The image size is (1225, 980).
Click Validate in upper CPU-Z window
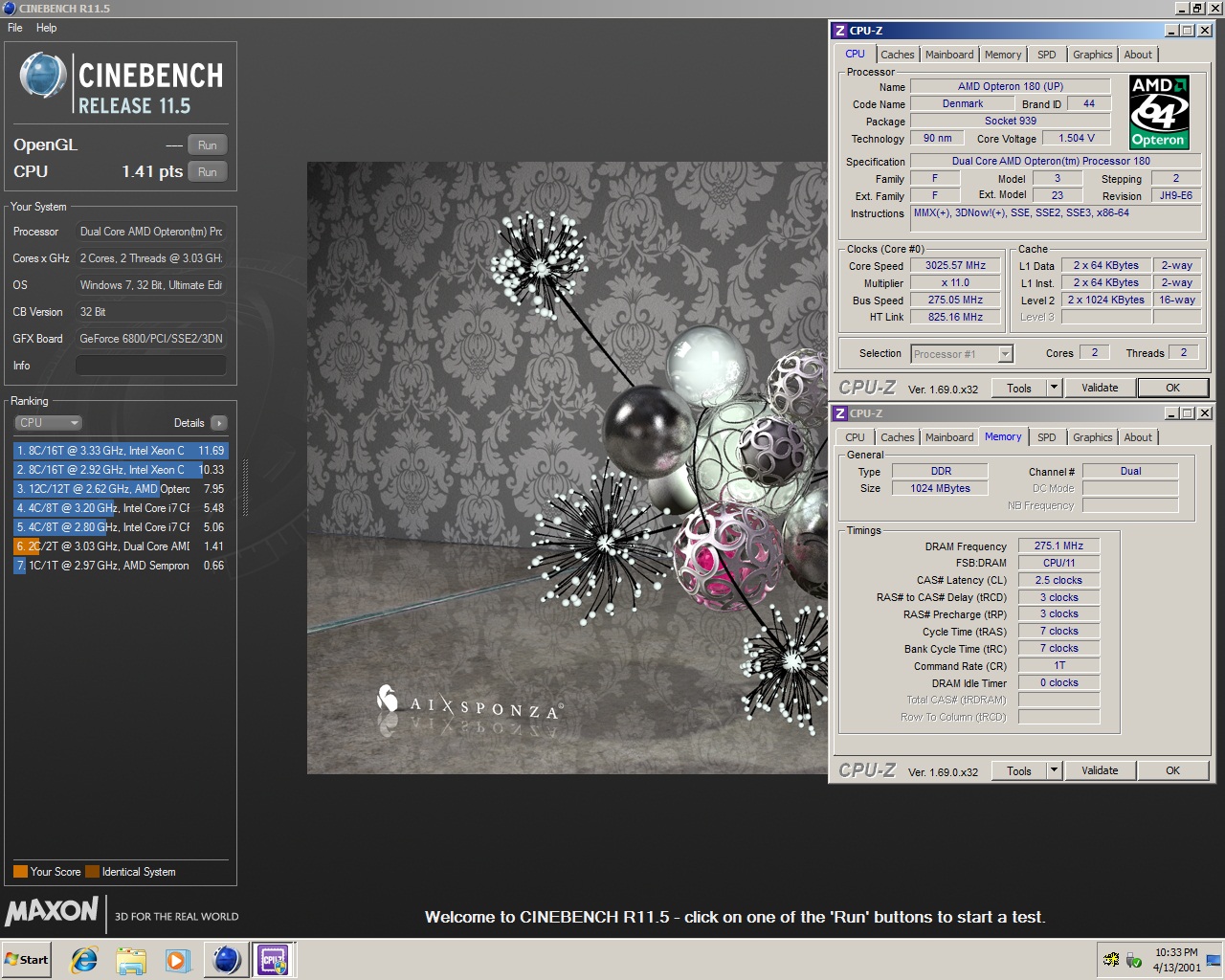click(x=1100, y=389)
